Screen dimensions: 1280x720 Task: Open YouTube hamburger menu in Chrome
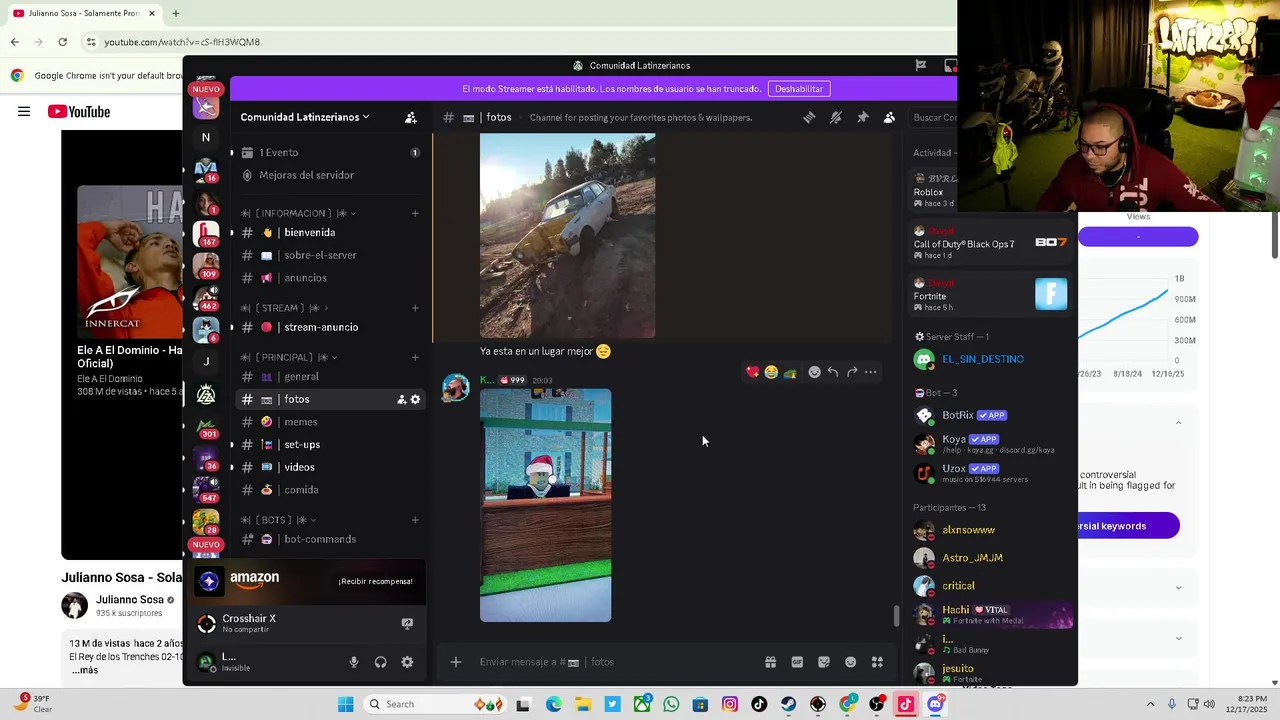click(x=24, y=111)
